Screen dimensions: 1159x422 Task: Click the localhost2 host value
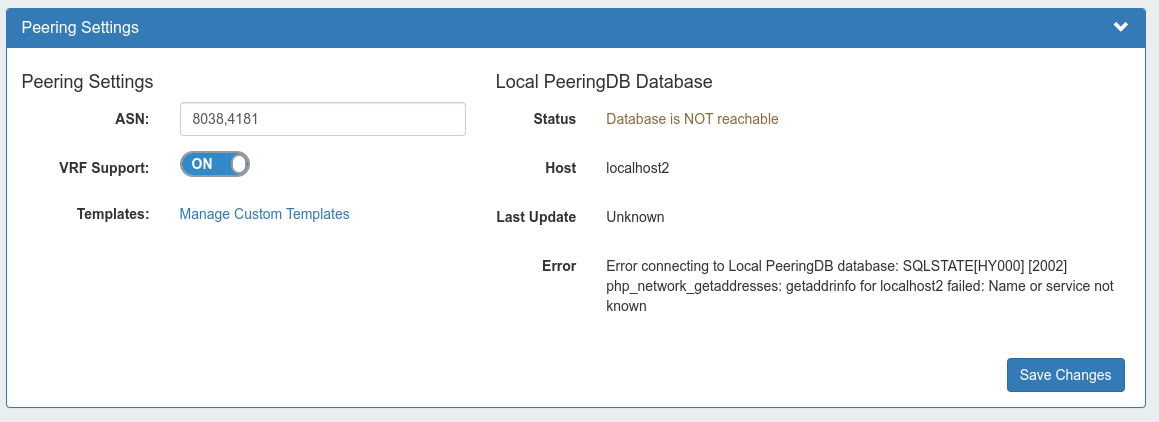pyautogui.click(x=637, y=168)
